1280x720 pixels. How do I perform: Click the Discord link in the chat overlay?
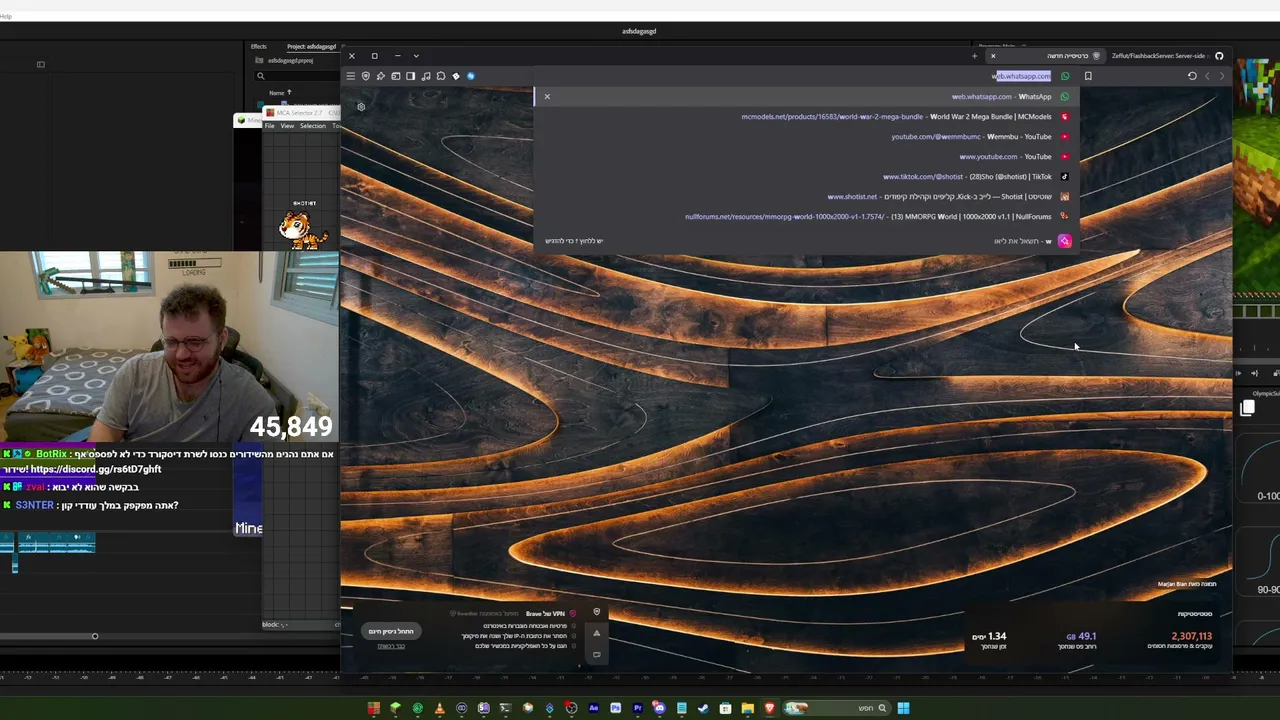point(96,469)
